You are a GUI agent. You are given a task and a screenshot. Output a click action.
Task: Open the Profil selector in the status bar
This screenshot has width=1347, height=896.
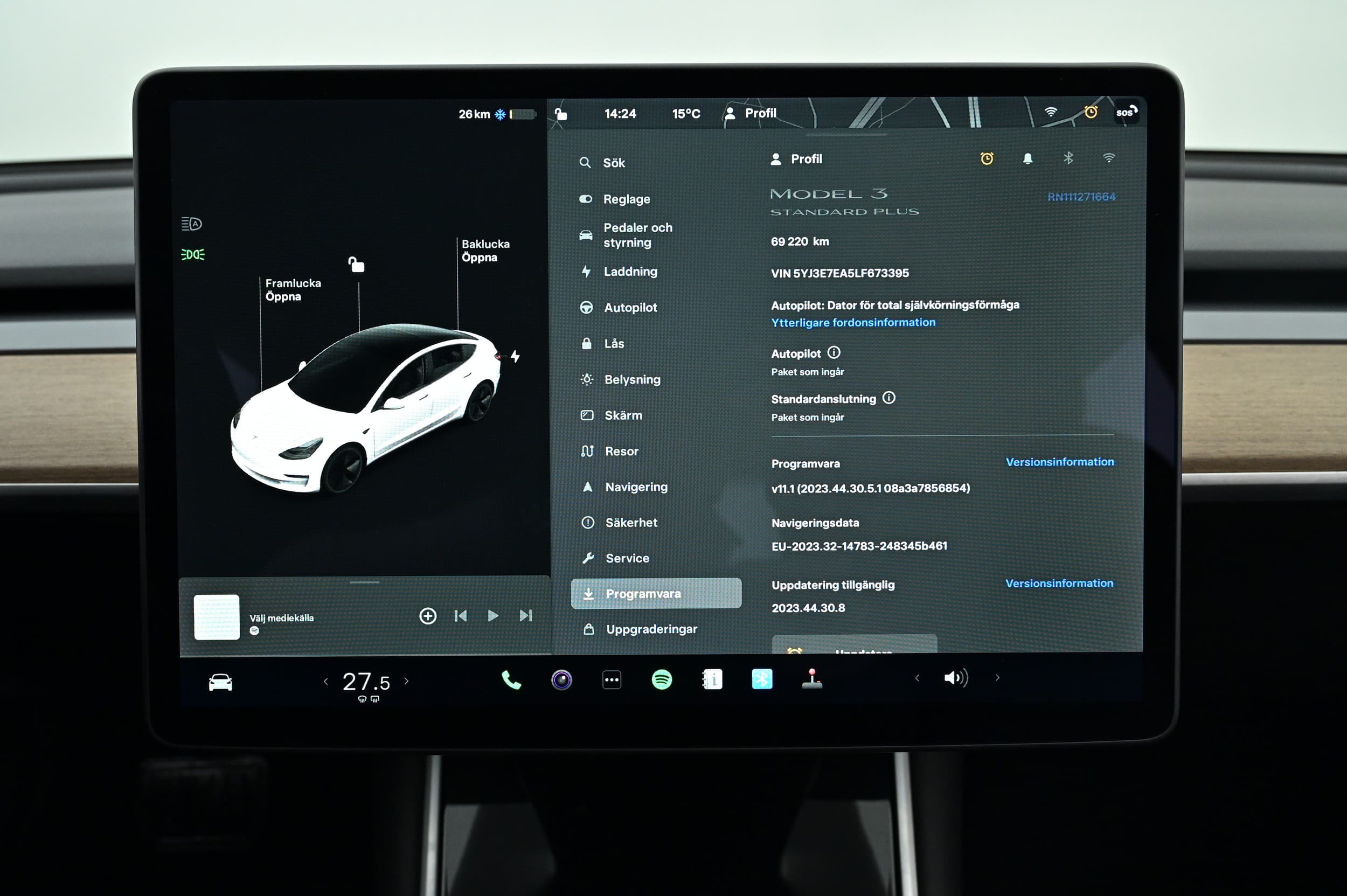click(750, 113)
